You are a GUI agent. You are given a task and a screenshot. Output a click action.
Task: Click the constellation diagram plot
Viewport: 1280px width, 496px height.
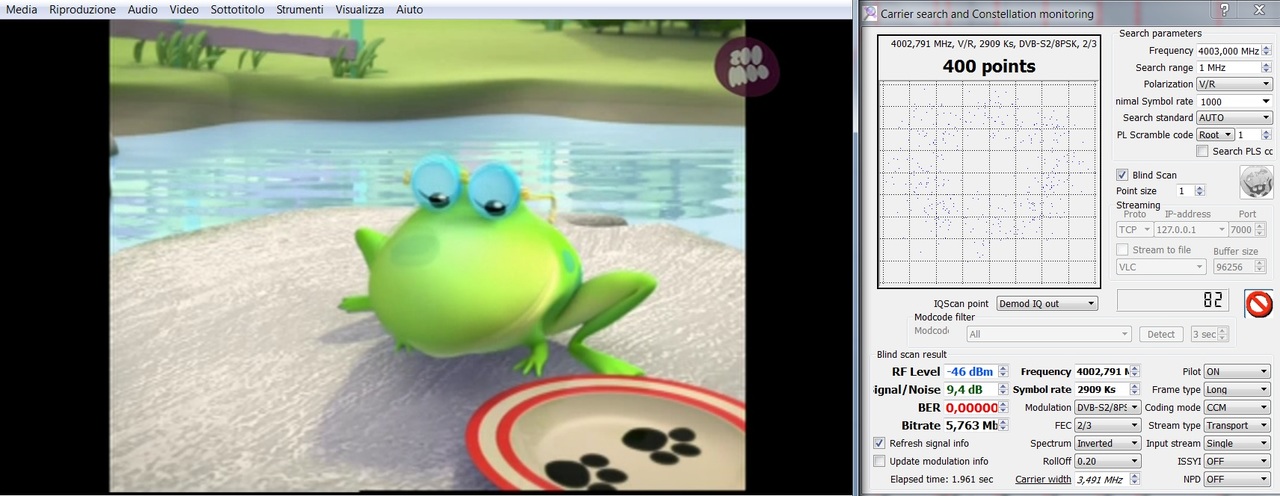988,183
